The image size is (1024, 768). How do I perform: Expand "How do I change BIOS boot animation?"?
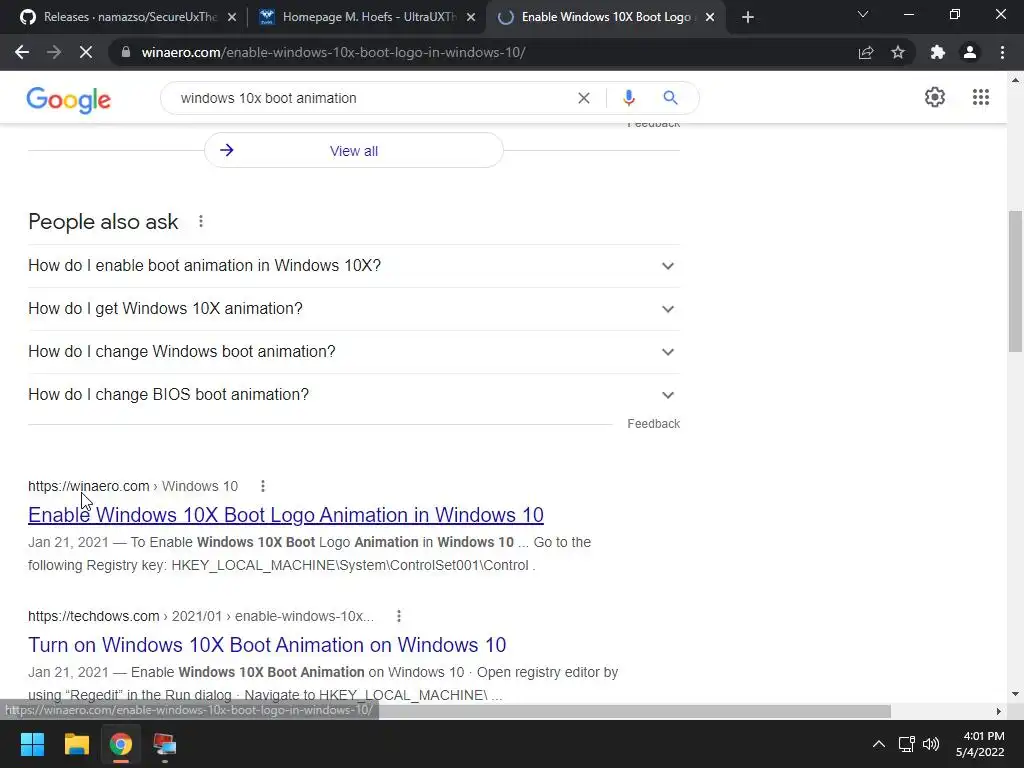click(354, 395)
